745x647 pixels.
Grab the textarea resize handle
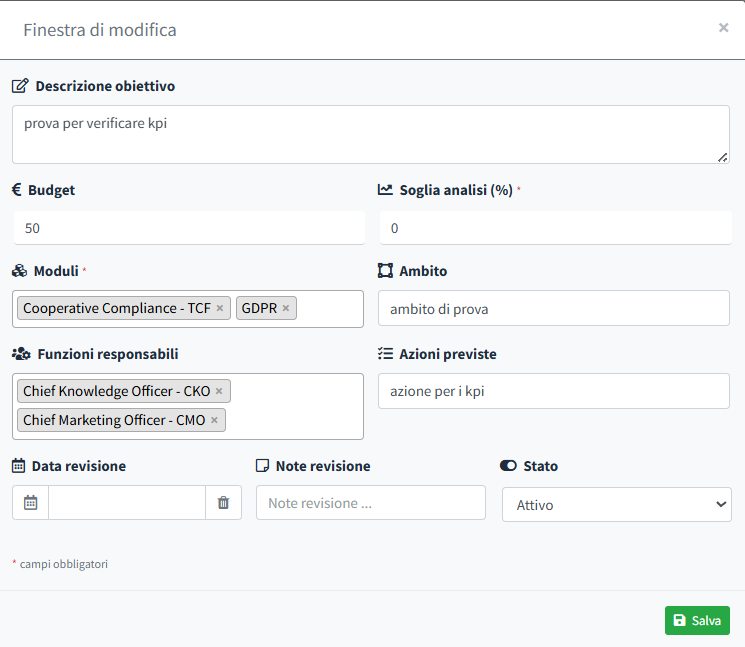tap(723, 157)
